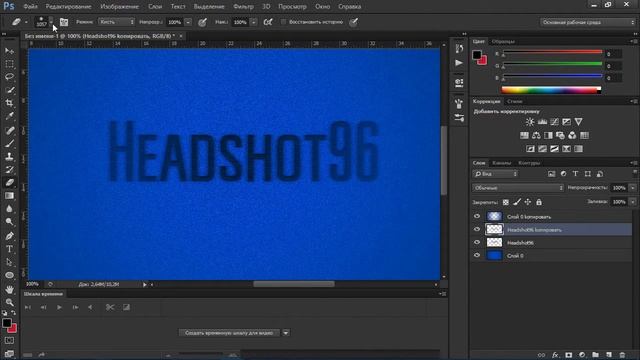Select the Path Selection tool
Viewport: 640px width, 360px height.
click(9, 262)
